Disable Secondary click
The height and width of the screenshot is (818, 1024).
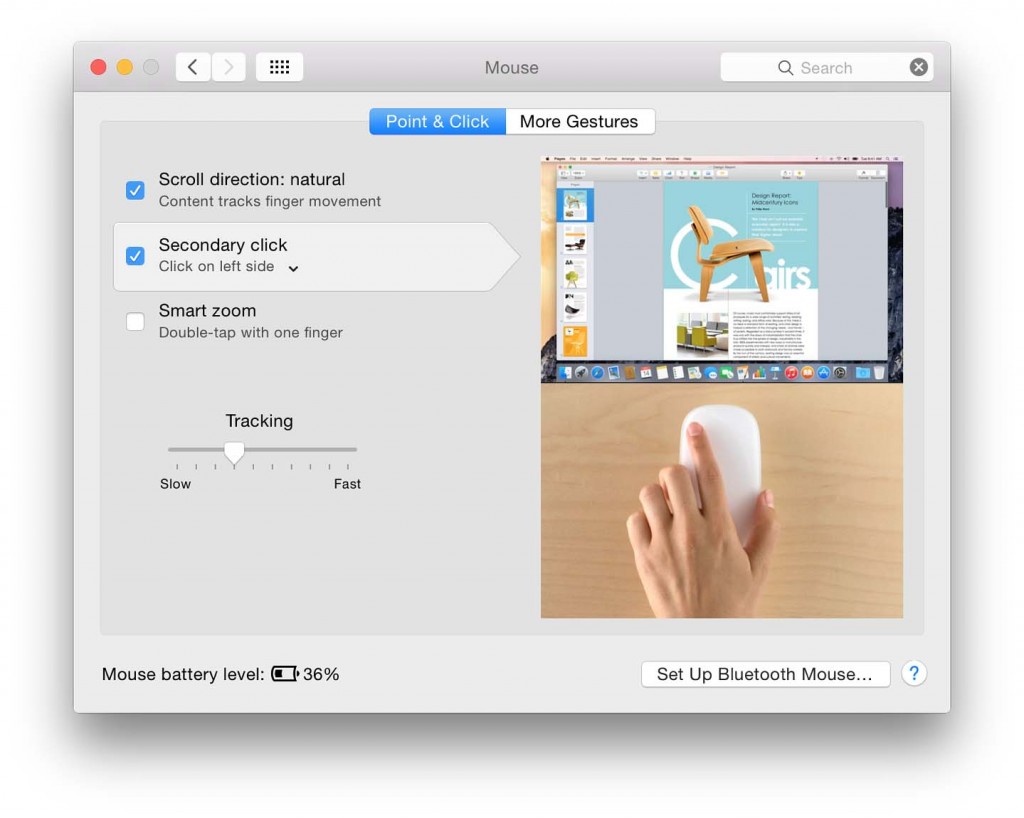(x=135, y=256)
